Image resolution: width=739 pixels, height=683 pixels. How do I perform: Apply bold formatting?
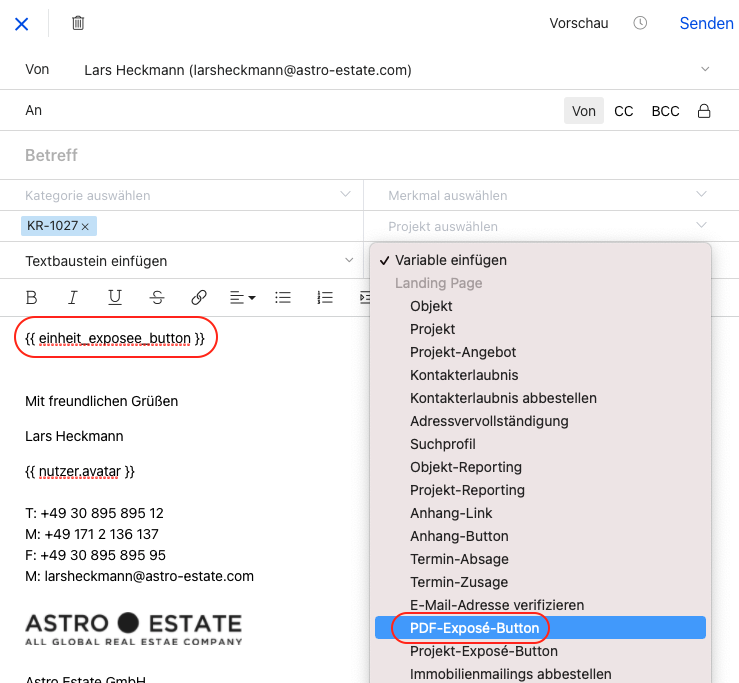pos(31,297)
